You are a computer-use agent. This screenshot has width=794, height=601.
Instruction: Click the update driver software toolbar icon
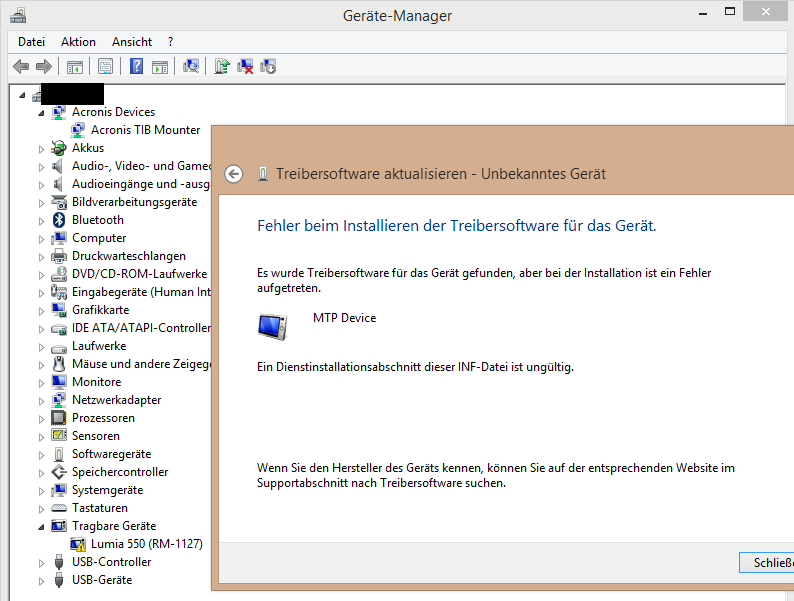point(221,66)
